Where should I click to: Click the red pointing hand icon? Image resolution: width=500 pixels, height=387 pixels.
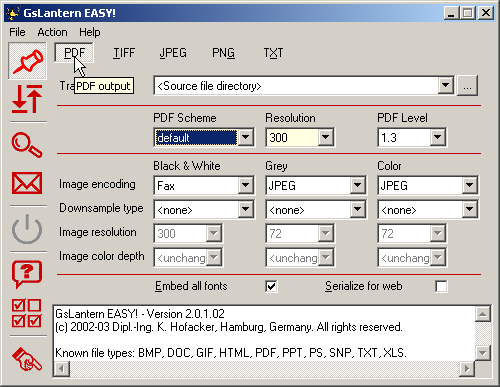[x=27, y=359]
